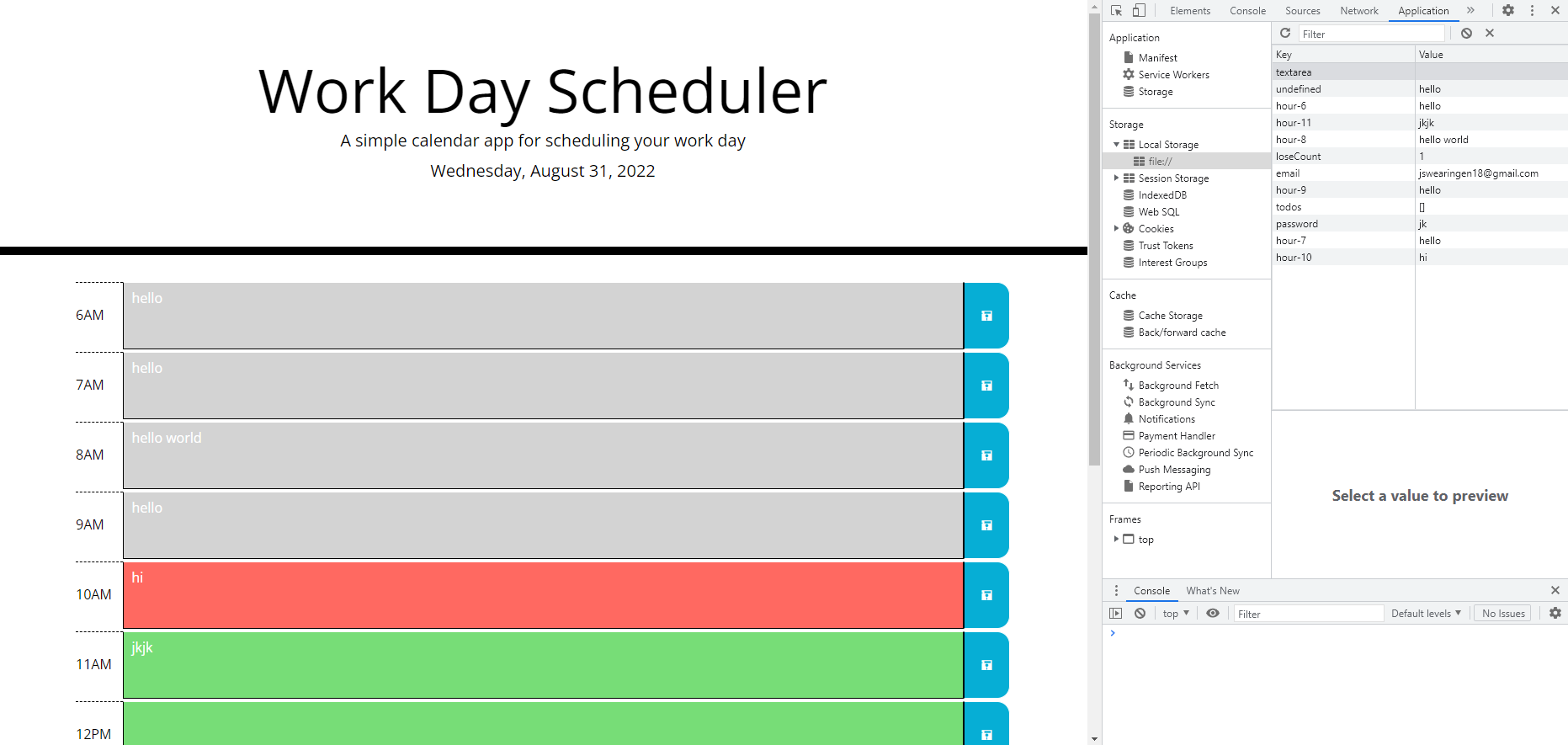Save the 6AM event with floppy icon
Image resolution: width=1568 pixels, height=745 pixels.
(986, 316)
